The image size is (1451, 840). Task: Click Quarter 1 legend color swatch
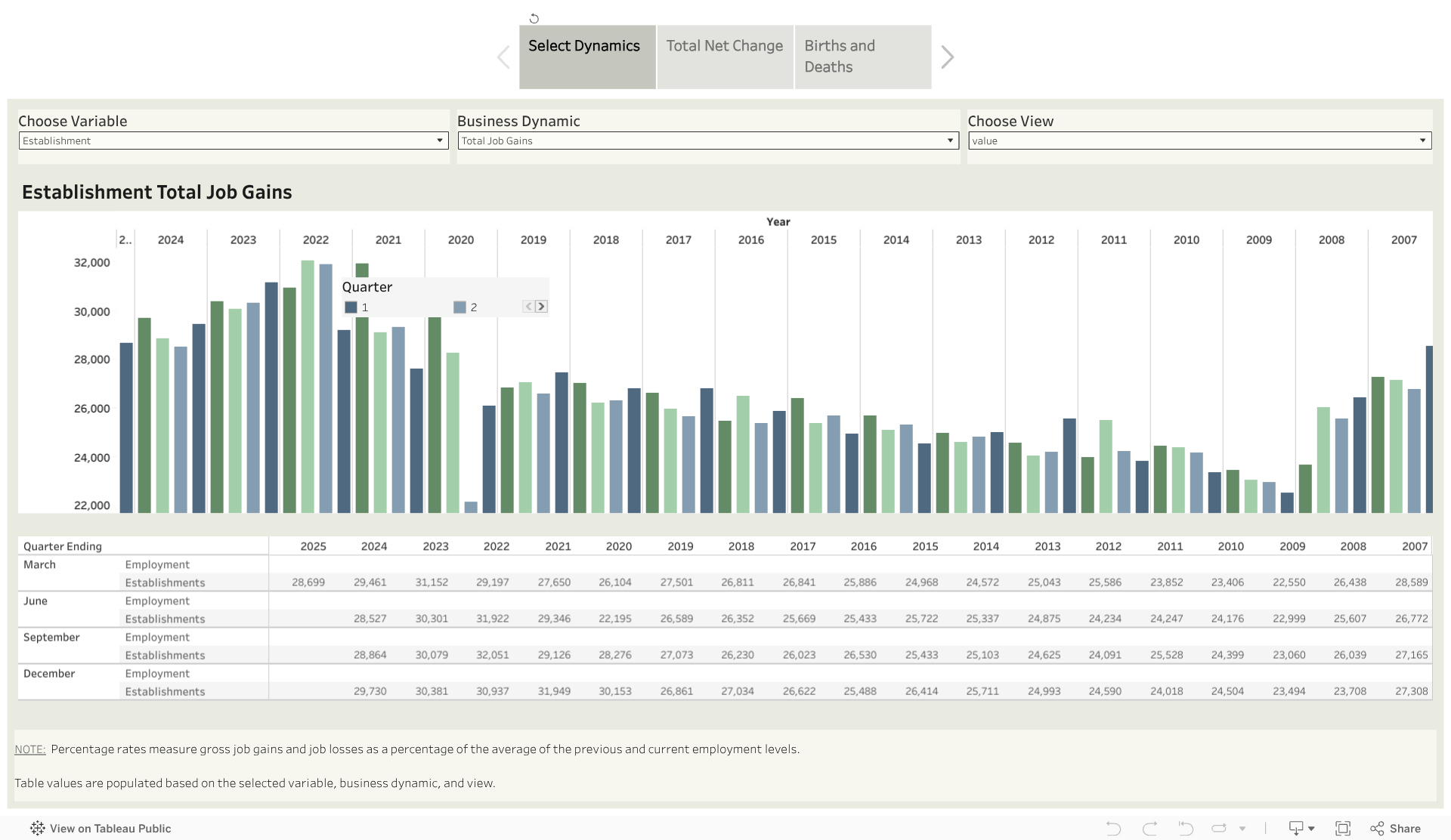tap(351, 307)
